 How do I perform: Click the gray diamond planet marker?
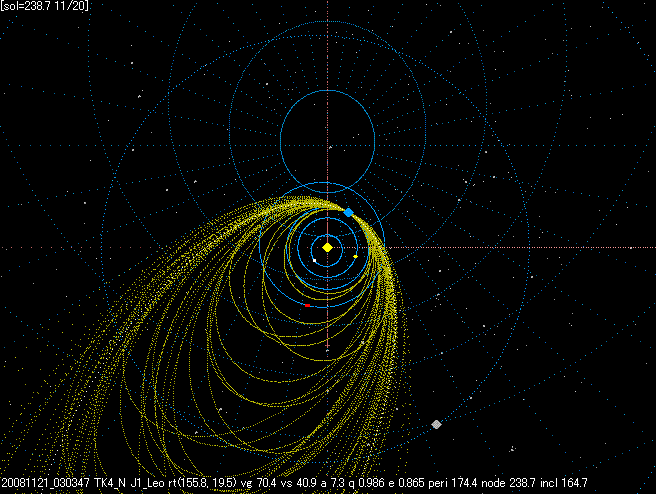436,425
